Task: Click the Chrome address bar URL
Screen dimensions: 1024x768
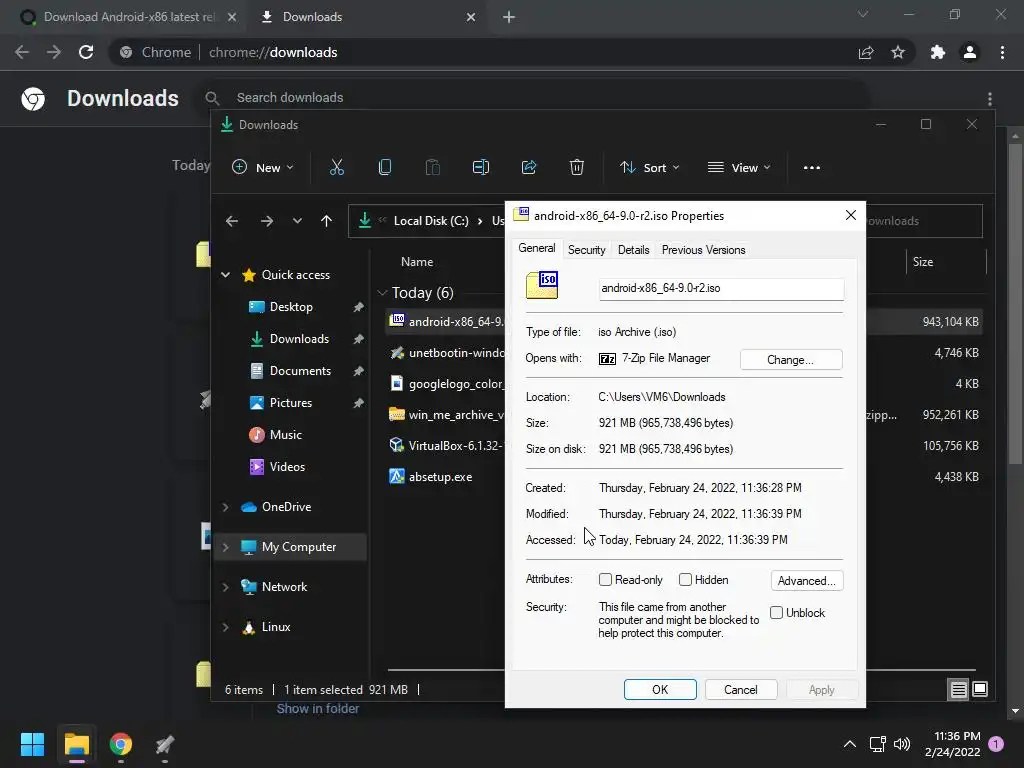Action: [x=272, y=52]
